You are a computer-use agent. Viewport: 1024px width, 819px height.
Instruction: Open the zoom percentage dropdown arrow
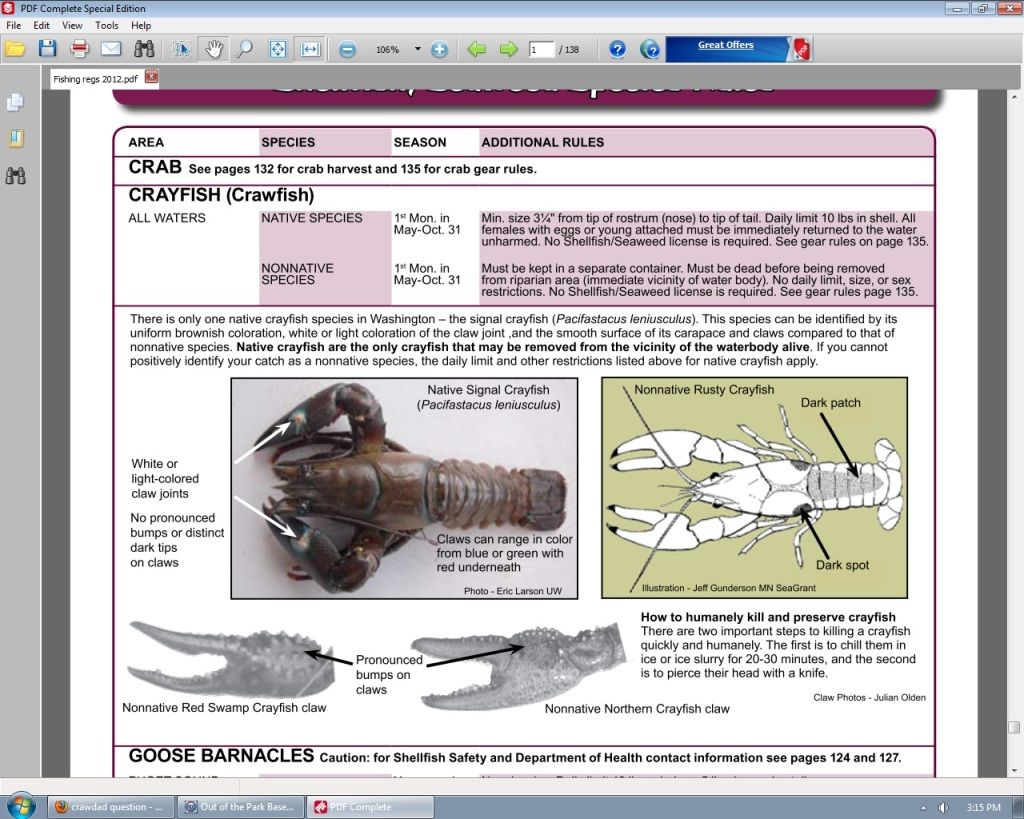(417, 49)
